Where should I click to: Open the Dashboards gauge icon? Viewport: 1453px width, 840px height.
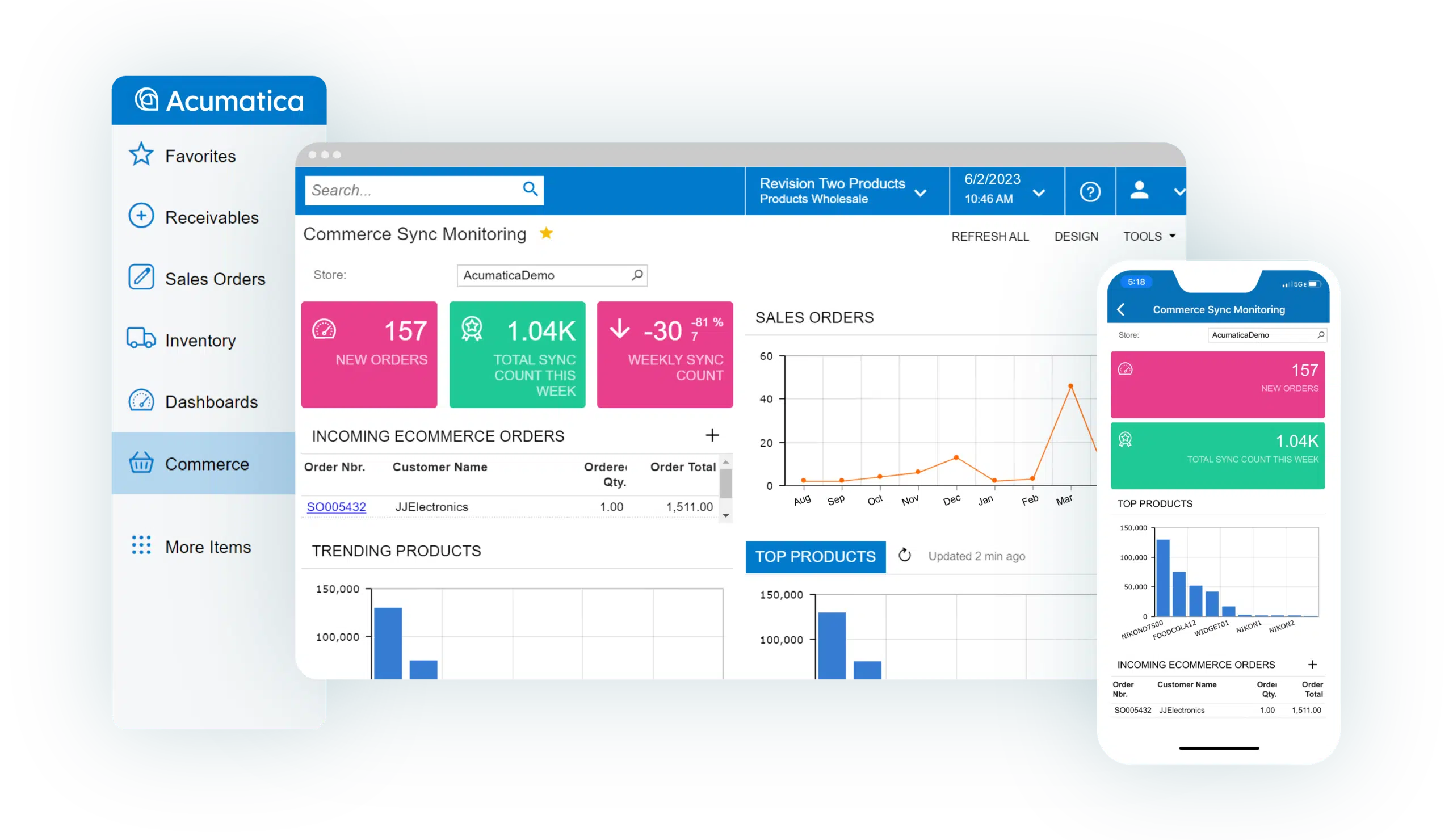[x=141, y=401]
